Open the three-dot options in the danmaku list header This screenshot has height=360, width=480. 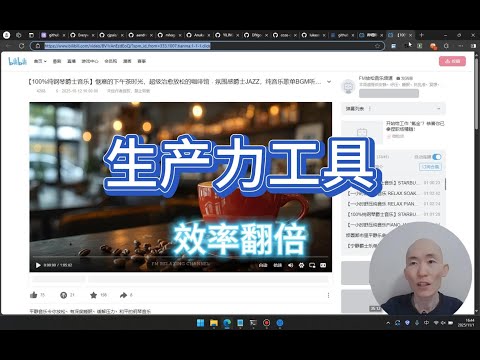tap(370, 109)
